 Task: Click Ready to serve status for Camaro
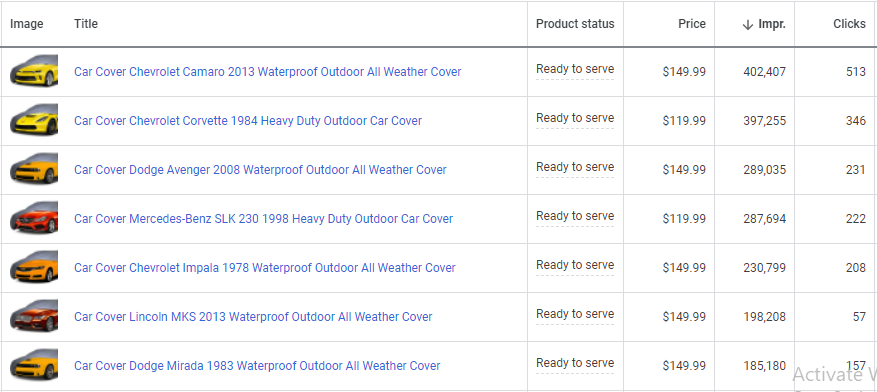point(575,69)
